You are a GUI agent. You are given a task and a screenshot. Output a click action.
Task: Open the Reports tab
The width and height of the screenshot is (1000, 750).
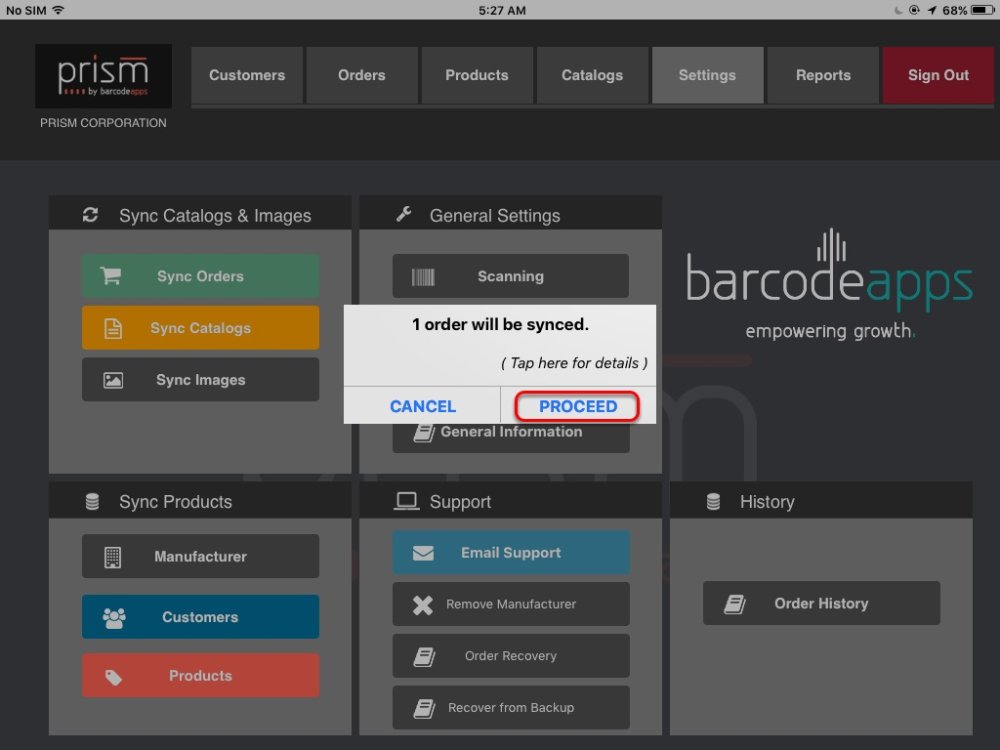pyautogui.click(x=823, y=75)
